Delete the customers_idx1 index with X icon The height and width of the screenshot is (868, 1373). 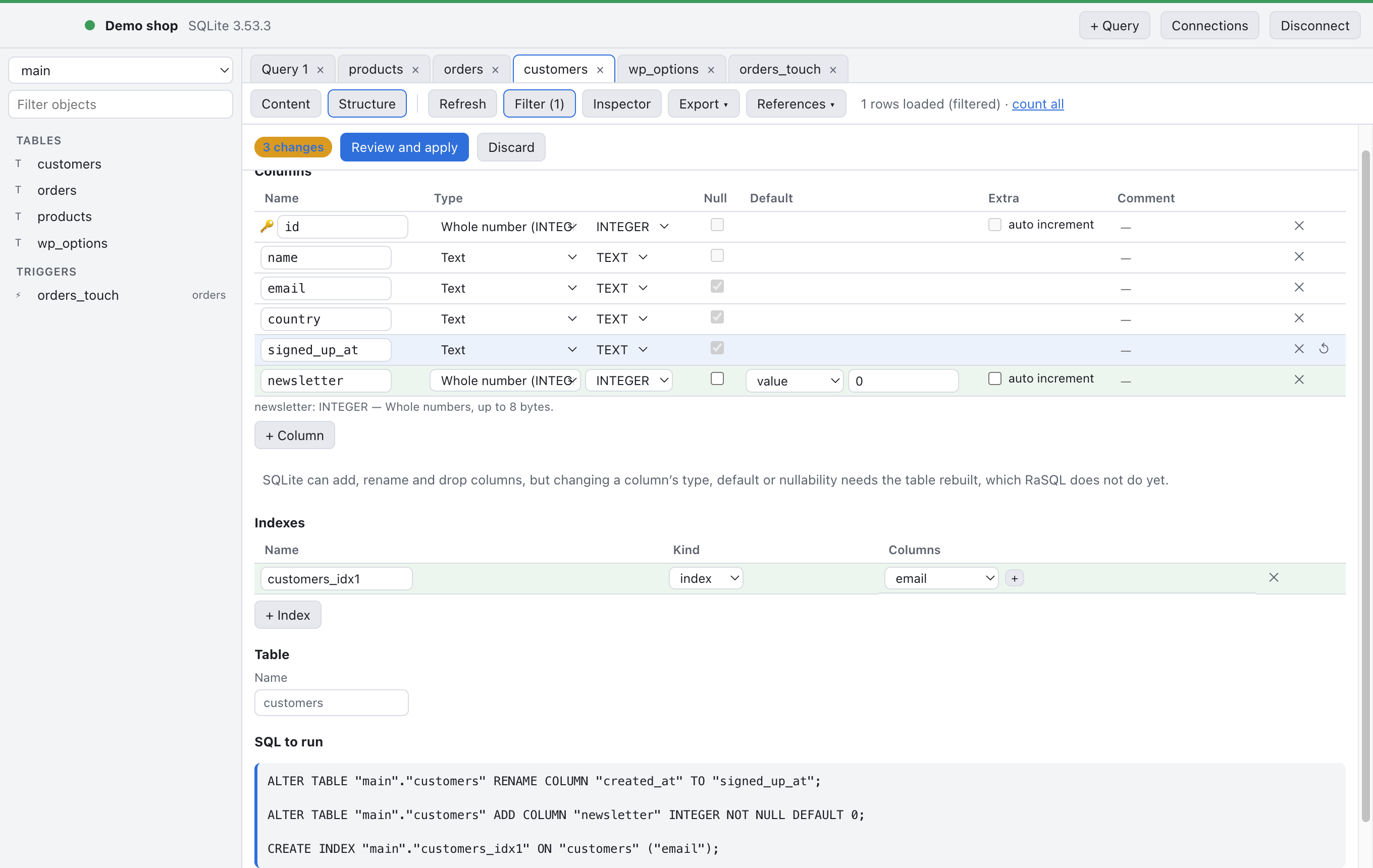1274,577
